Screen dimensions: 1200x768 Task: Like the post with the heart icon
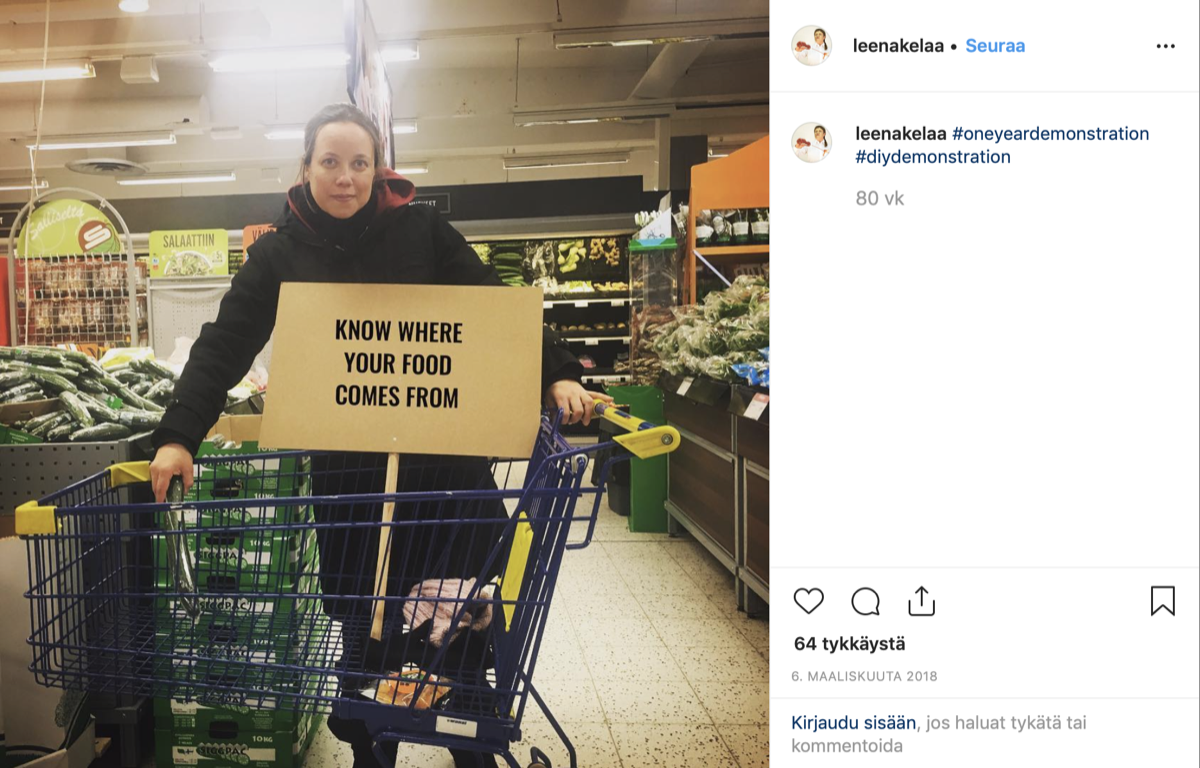[808, 601]
